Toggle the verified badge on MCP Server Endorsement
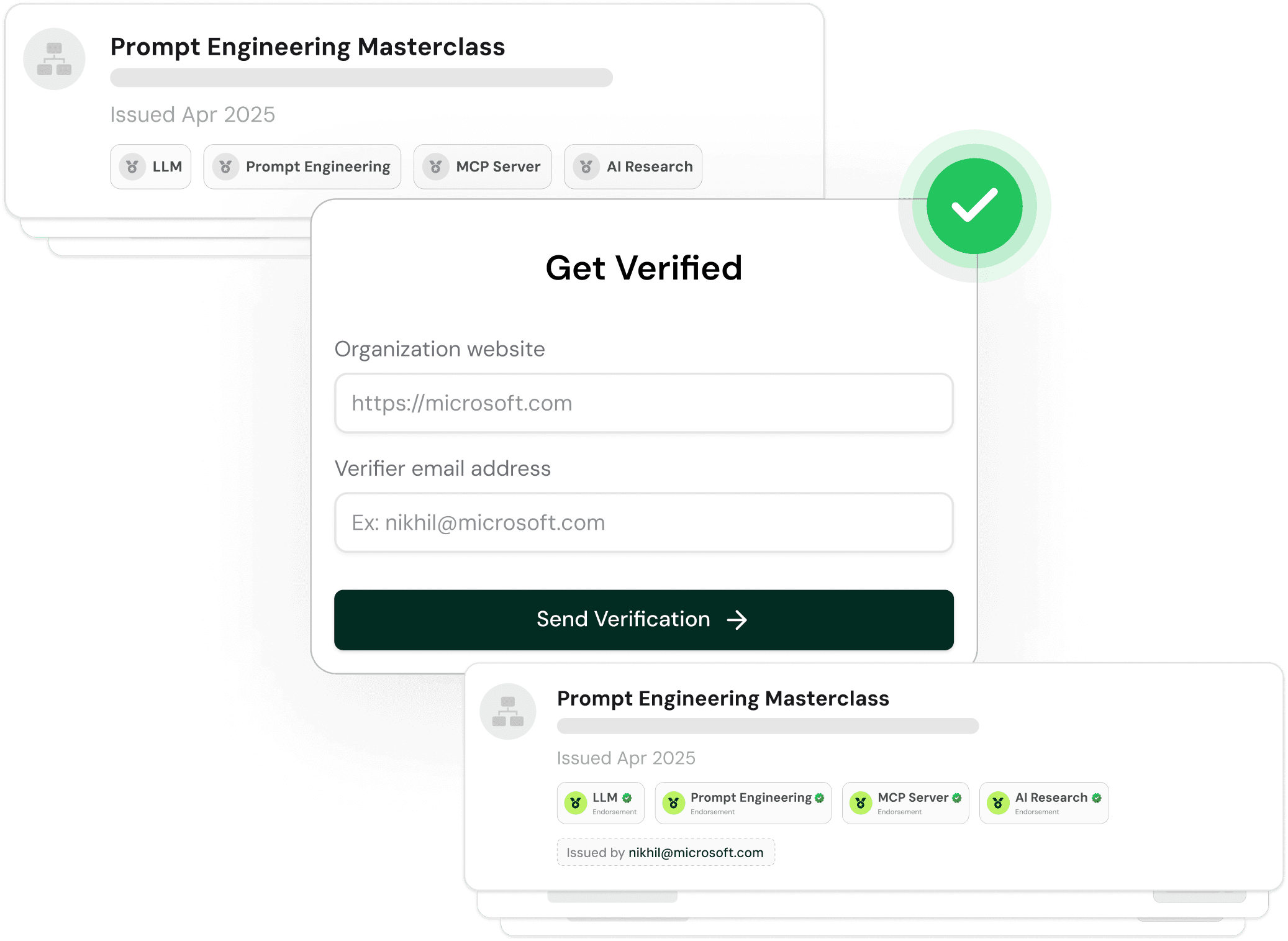This screenshot has width=1288, height=941. pos(956,797)
